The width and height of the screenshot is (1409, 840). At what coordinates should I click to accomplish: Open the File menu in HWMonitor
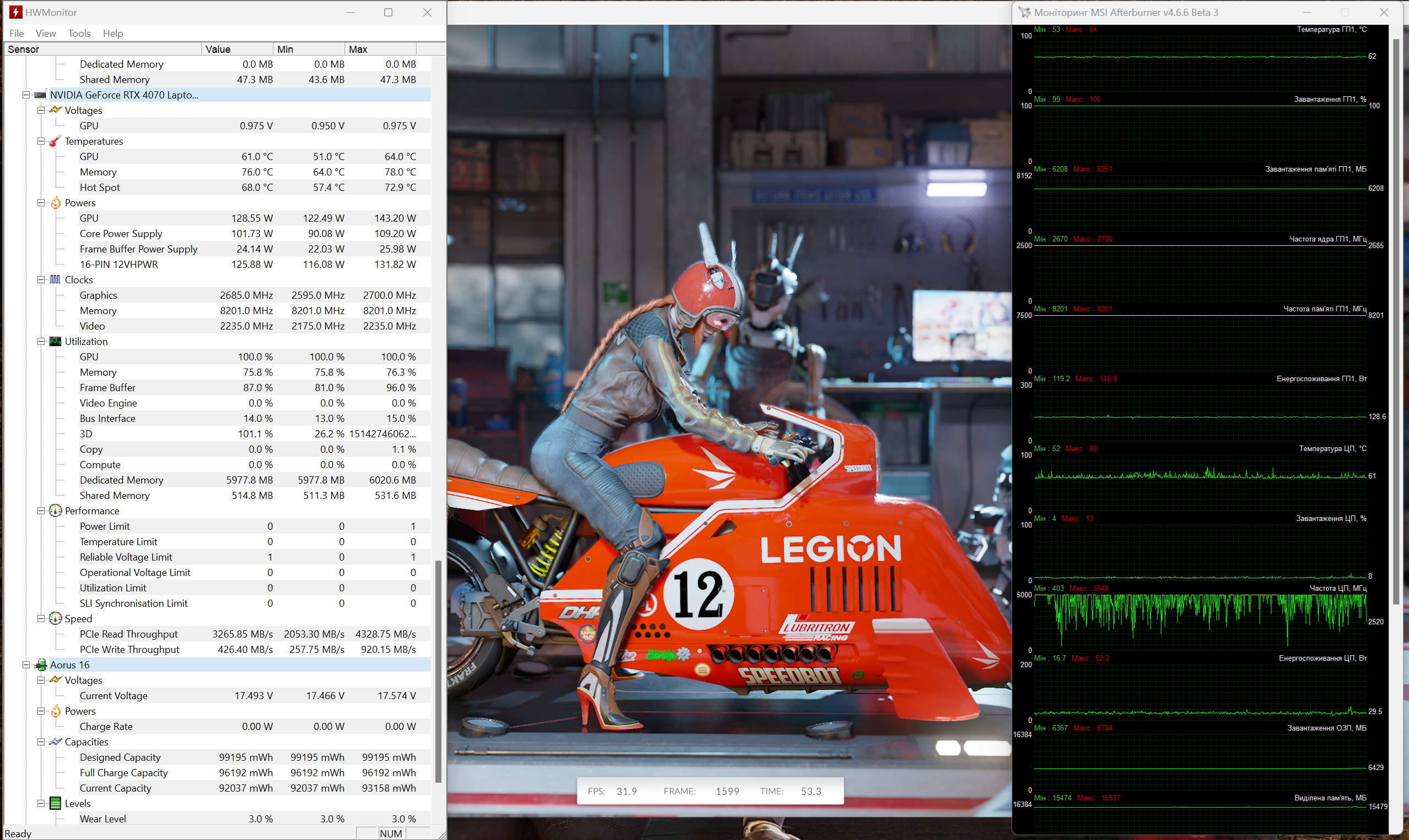pyautogui.click(x=17, y=34)
